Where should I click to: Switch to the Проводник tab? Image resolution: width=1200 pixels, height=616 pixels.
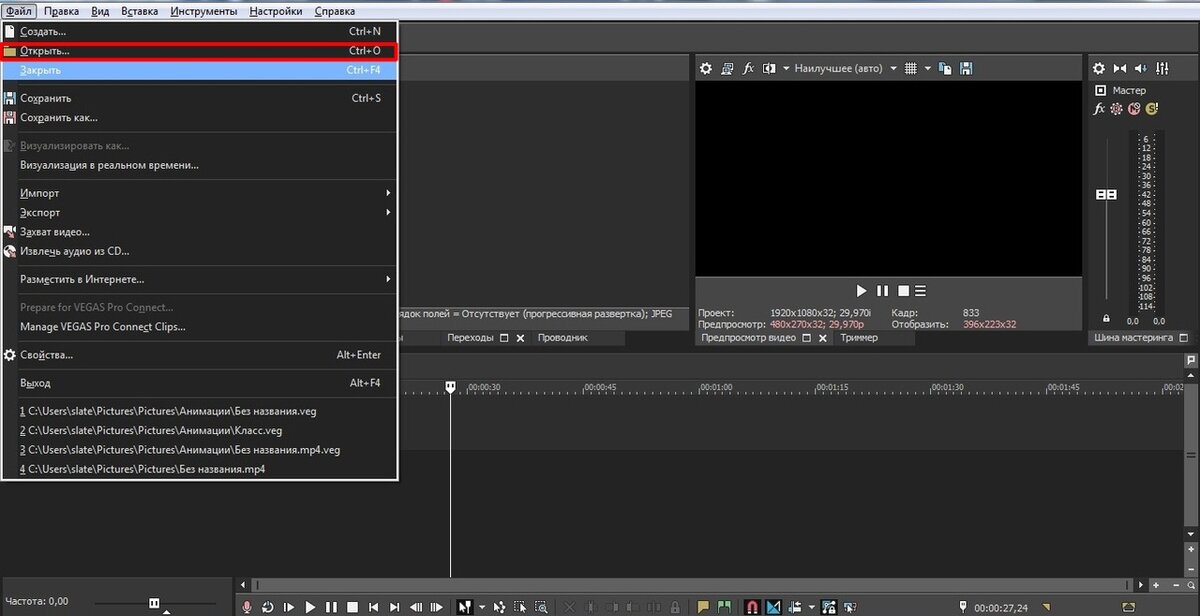563,338
